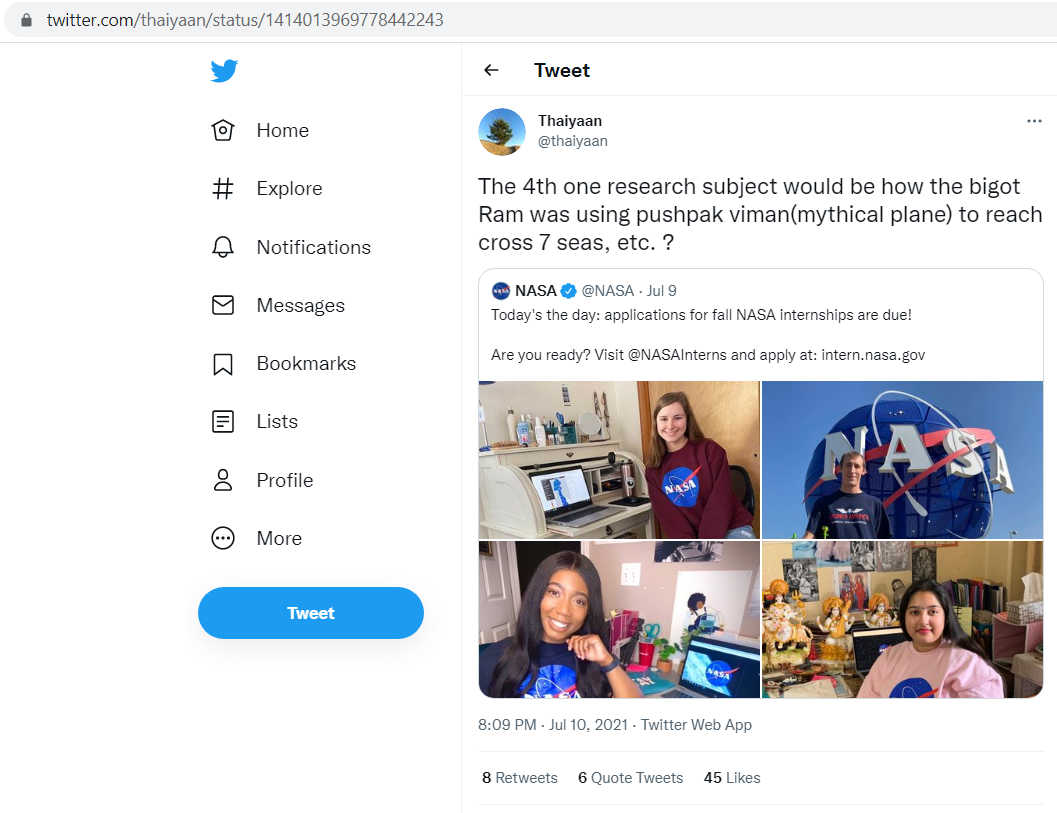Open Notifications label in navigation
The width and height of the screenshot is (1057, 813).
coord(313,247)
